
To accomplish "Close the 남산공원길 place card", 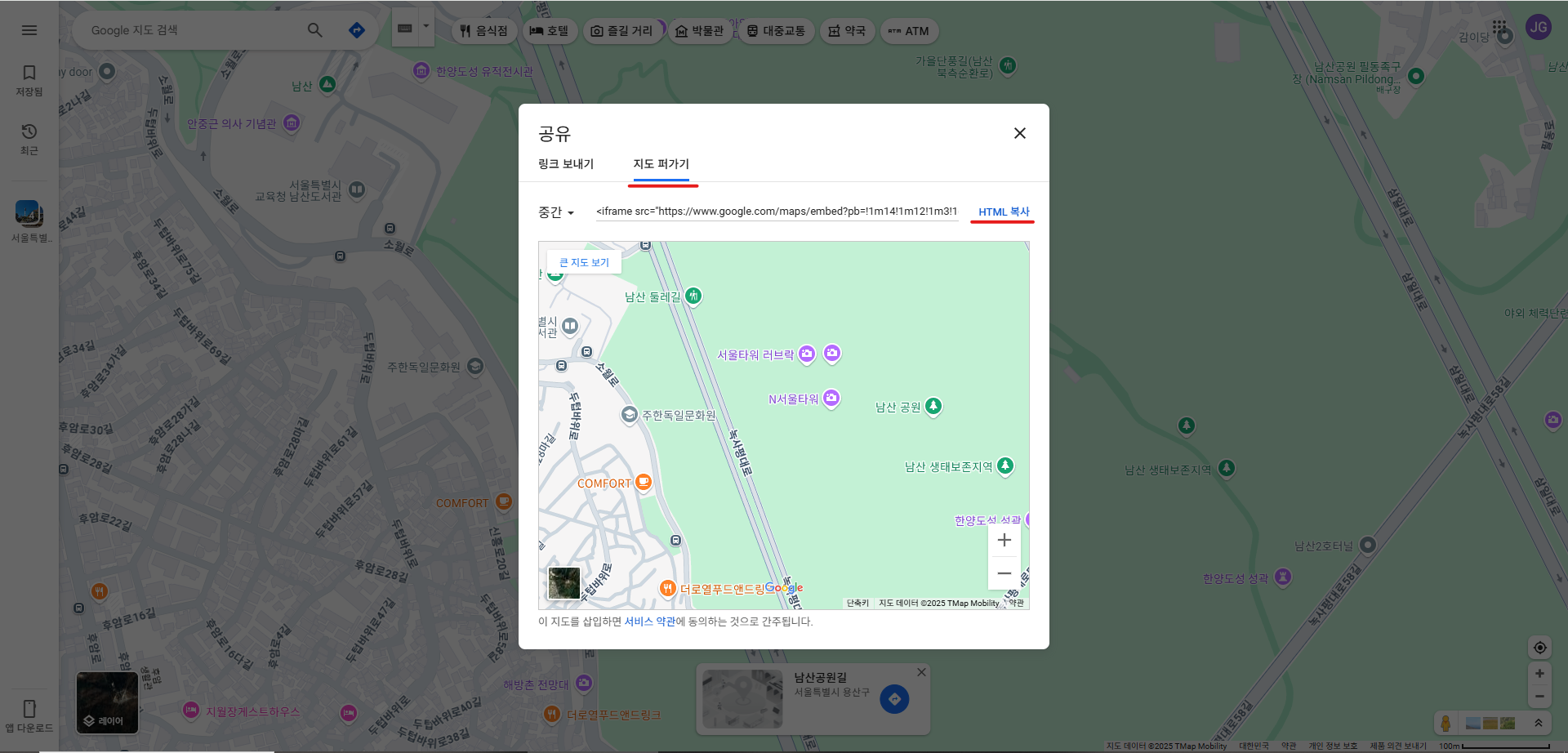I will (921, 672).
